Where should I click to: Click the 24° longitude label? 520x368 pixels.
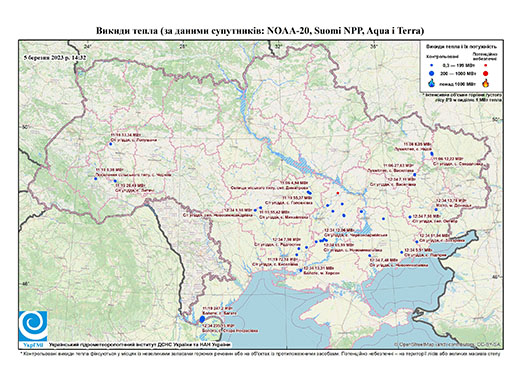88,47
